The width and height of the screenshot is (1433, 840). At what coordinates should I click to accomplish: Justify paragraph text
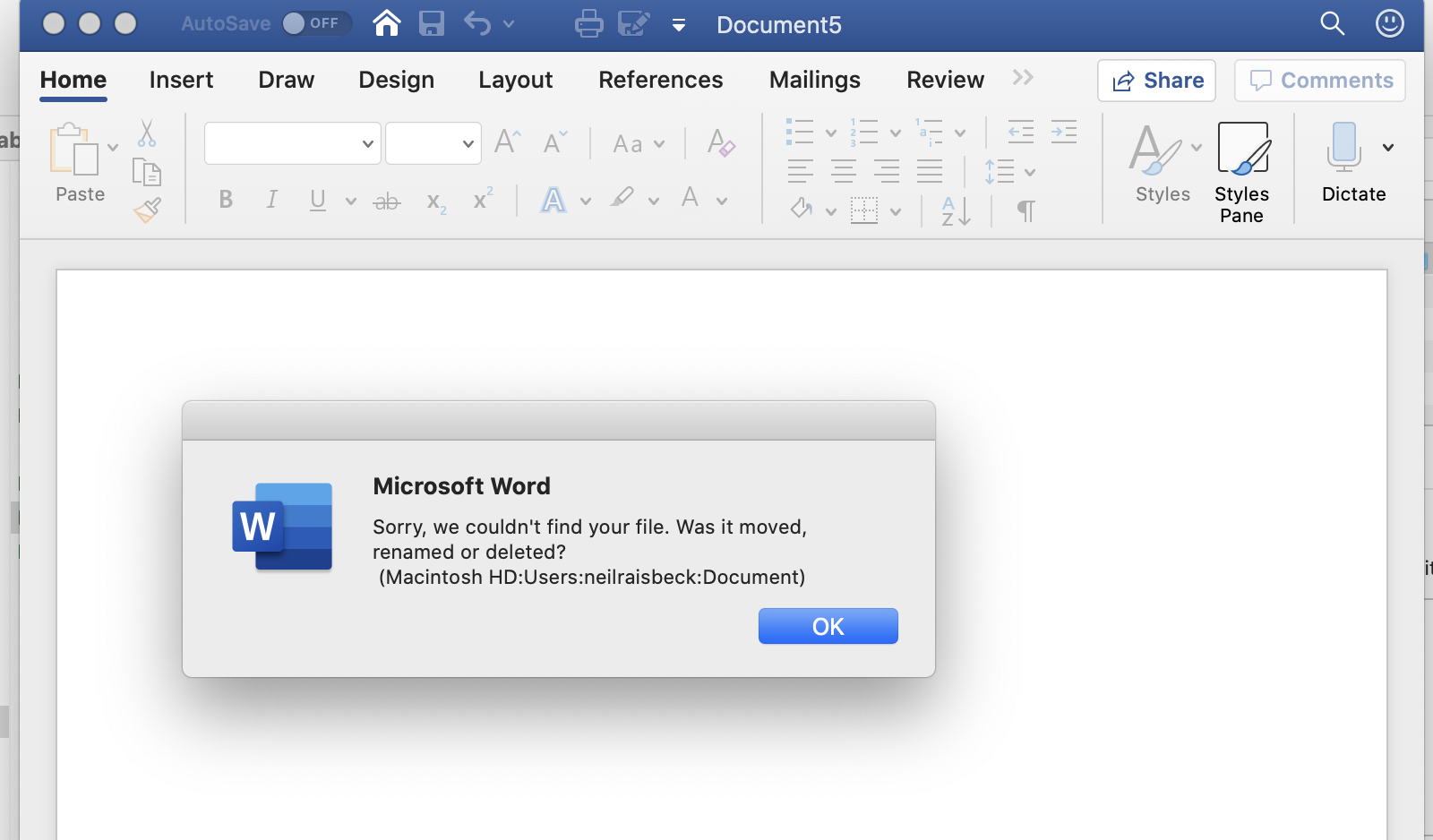(930, 171)
